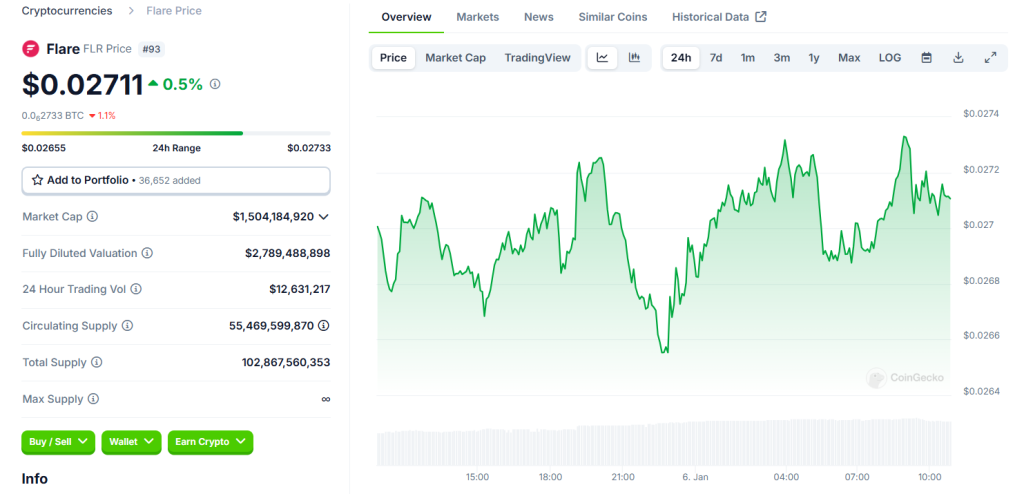1024x494 pixels.
Task: Open the calendar date picker icon
Action: [x=926, y=58]
